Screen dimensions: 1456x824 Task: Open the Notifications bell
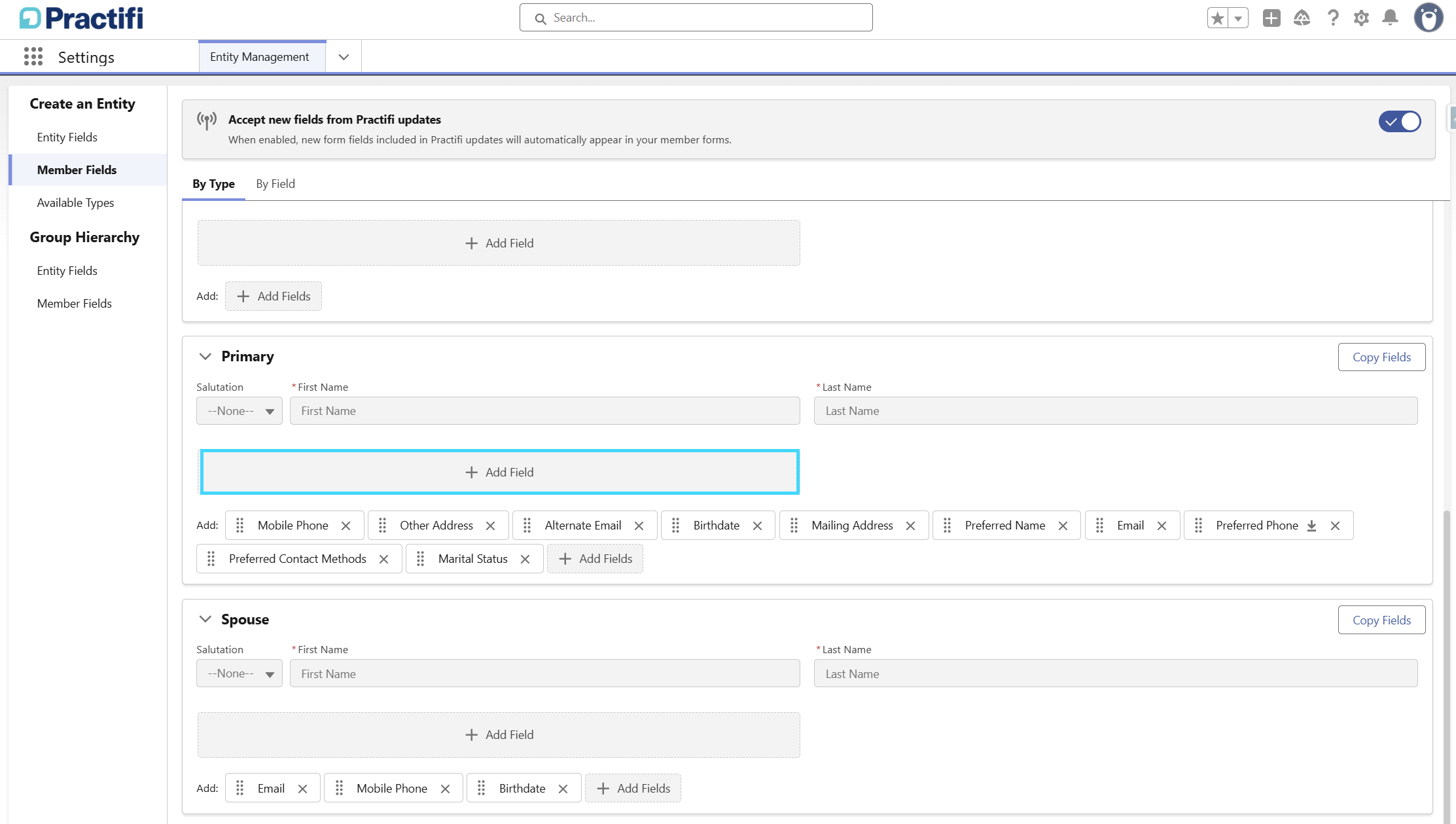pos(1391,18)
